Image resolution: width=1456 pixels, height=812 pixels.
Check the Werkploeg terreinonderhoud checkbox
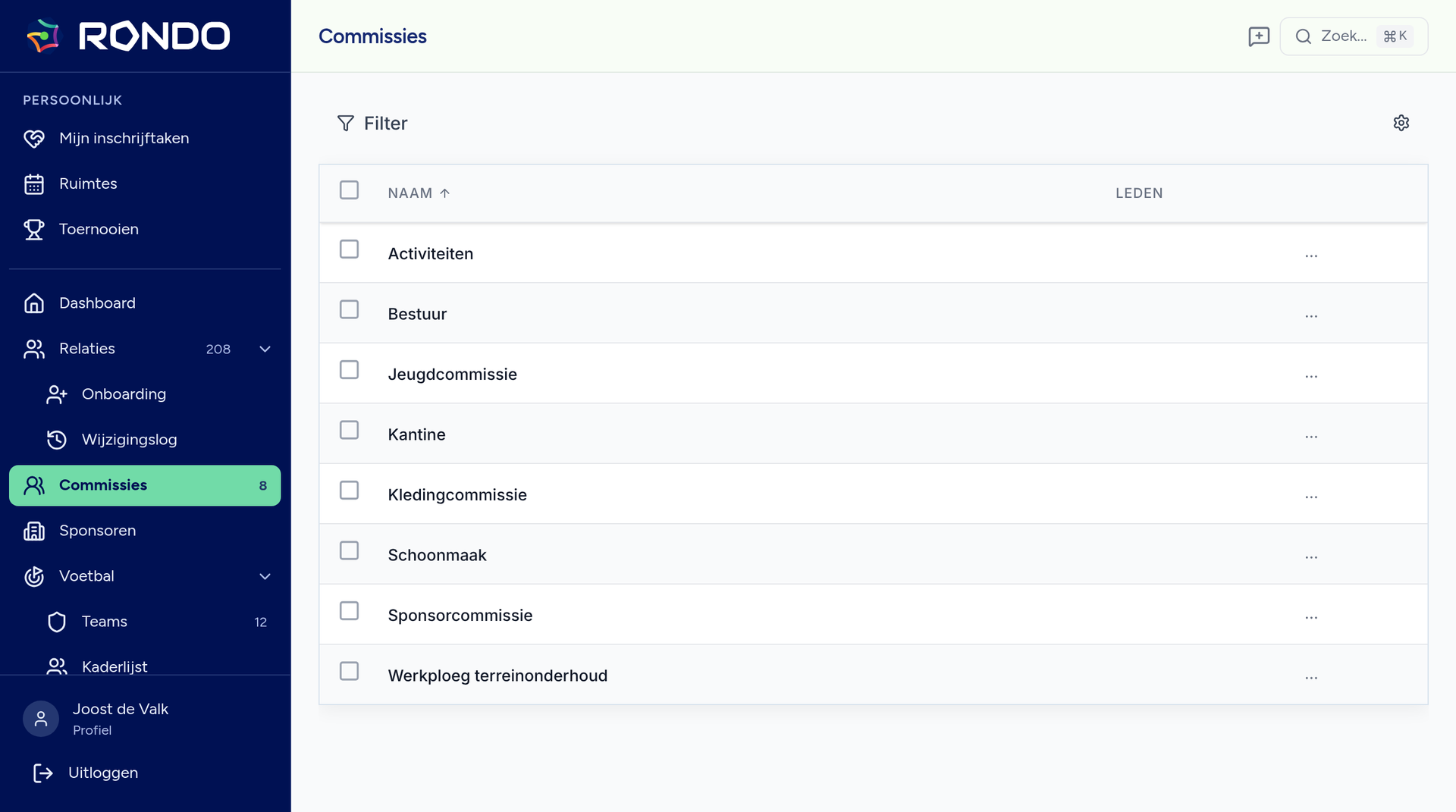coord(349,671)
